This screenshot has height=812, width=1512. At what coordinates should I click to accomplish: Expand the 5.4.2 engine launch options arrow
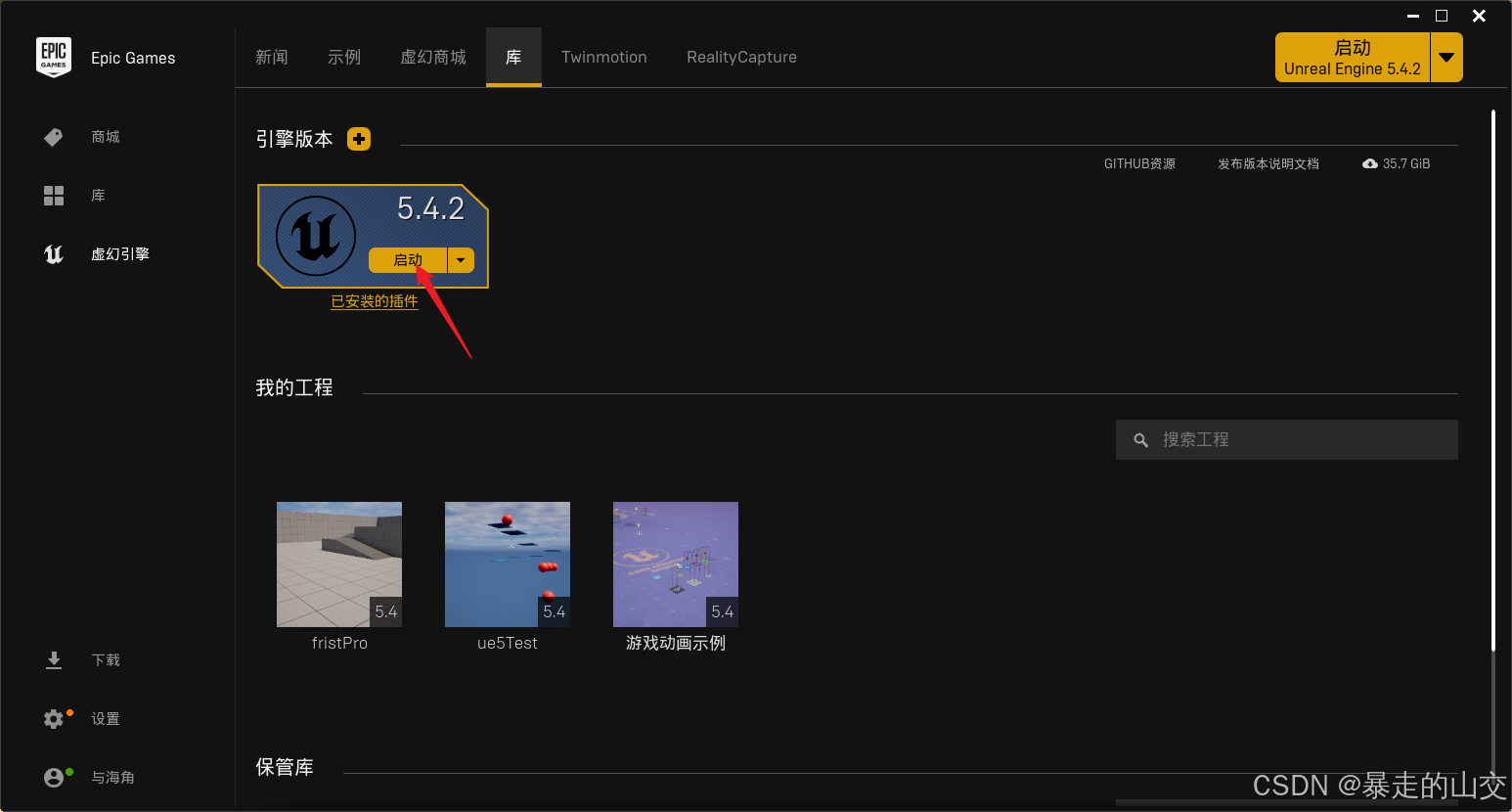[x=461, y=260]
